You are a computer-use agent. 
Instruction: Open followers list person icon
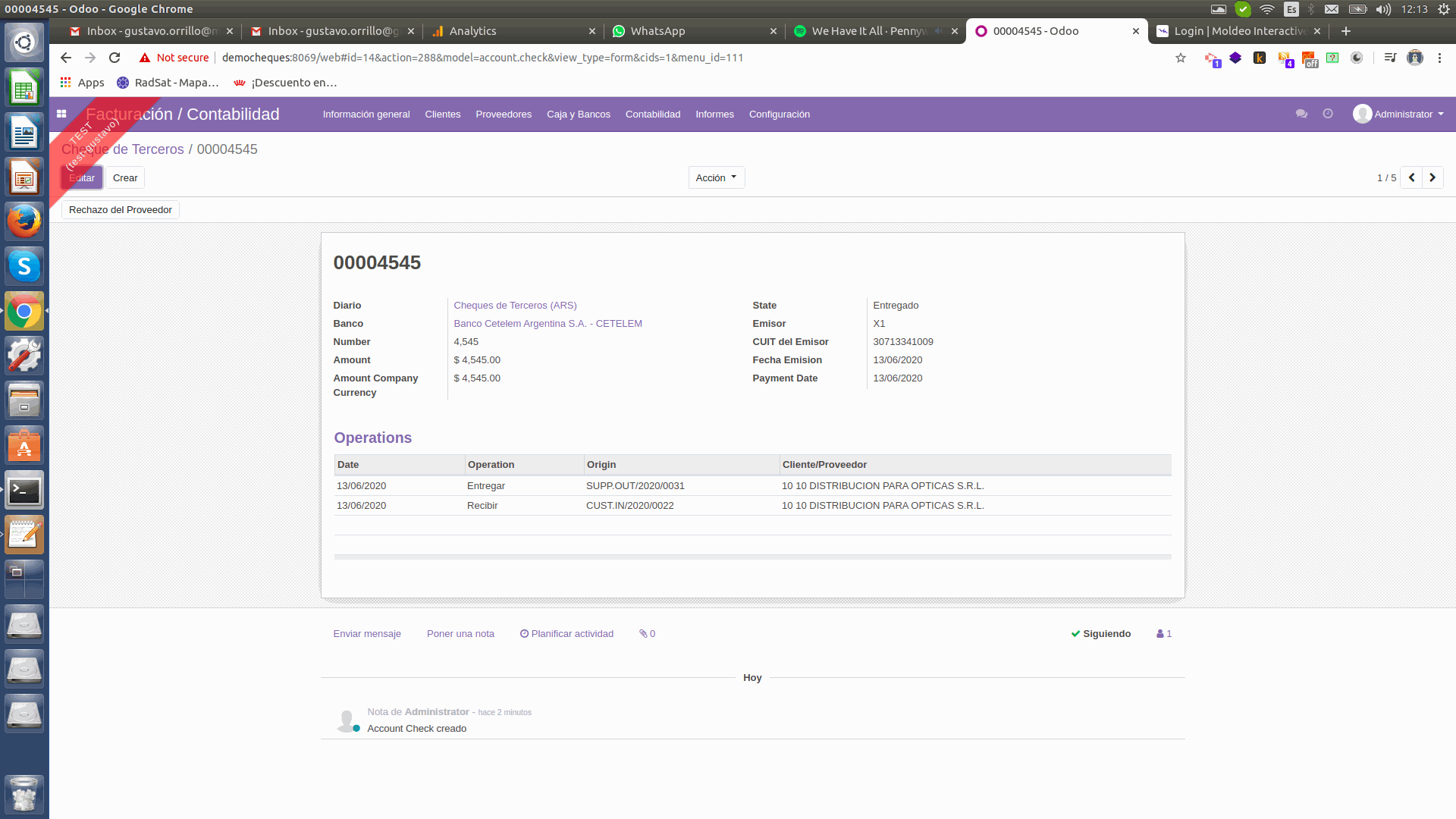click(x=1164, y=634)
